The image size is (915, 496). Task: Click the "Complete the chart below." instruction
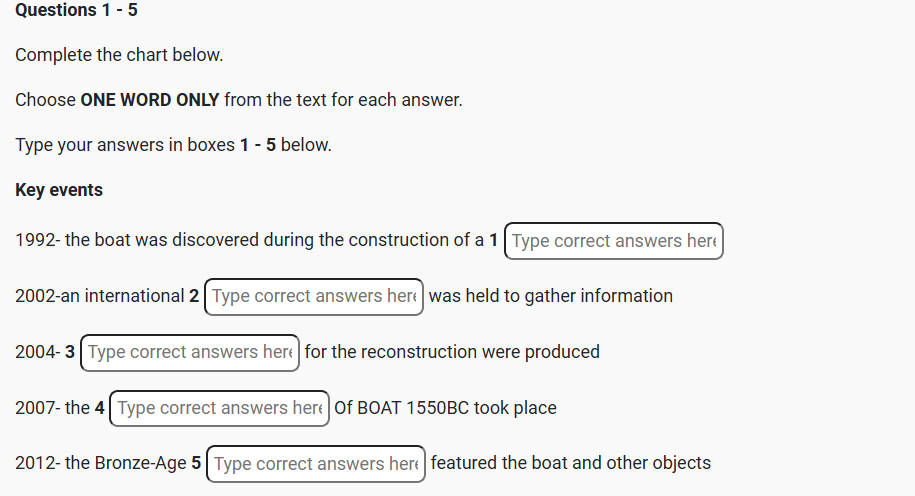point(119,55)
